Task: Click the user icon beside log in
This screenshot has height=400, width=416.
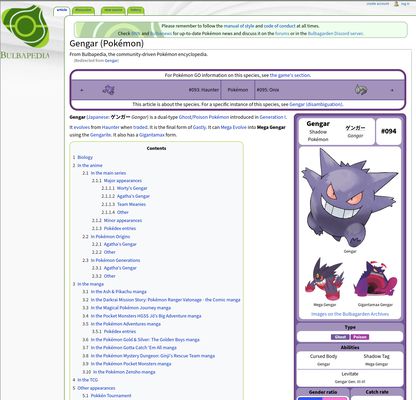Action: tap(396, 4)
